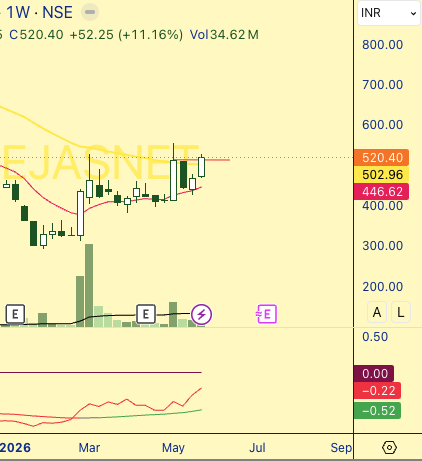
Task: Click the purple lightning bolt event icon
Action: pos(201,314)
